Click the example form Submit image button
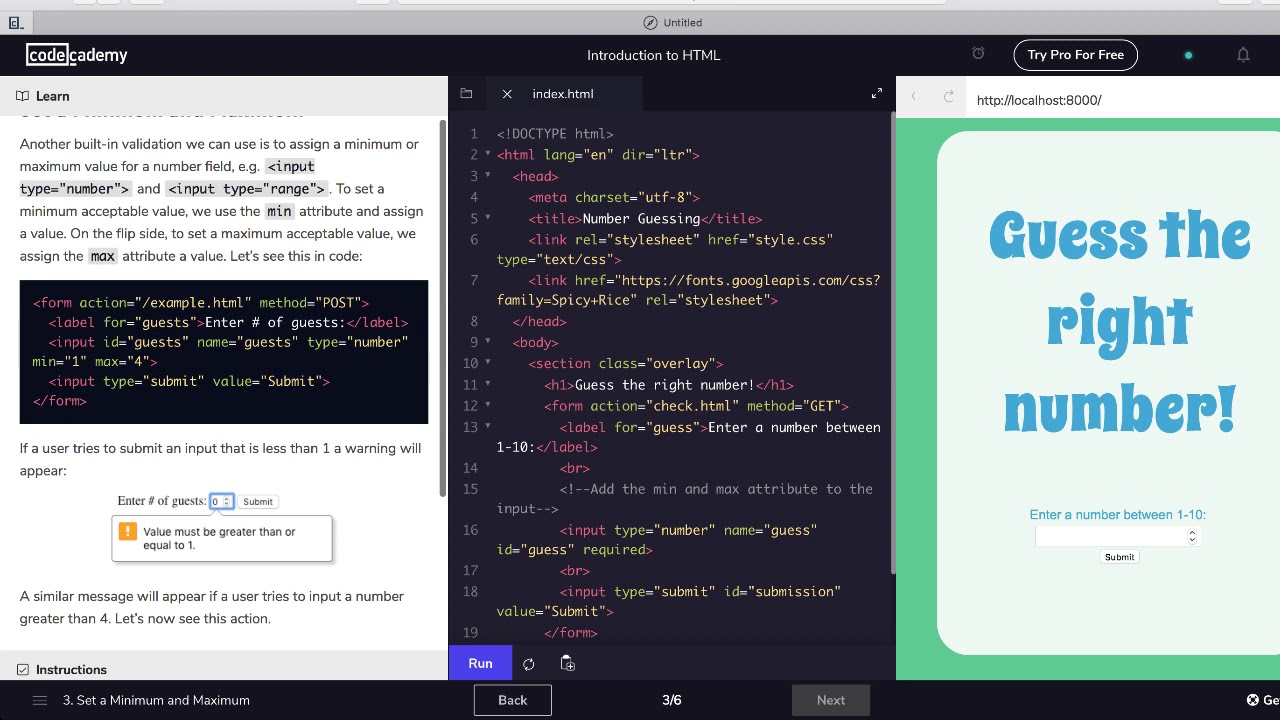Screen dimensions: 1280x720 click(x=257, y=502)
